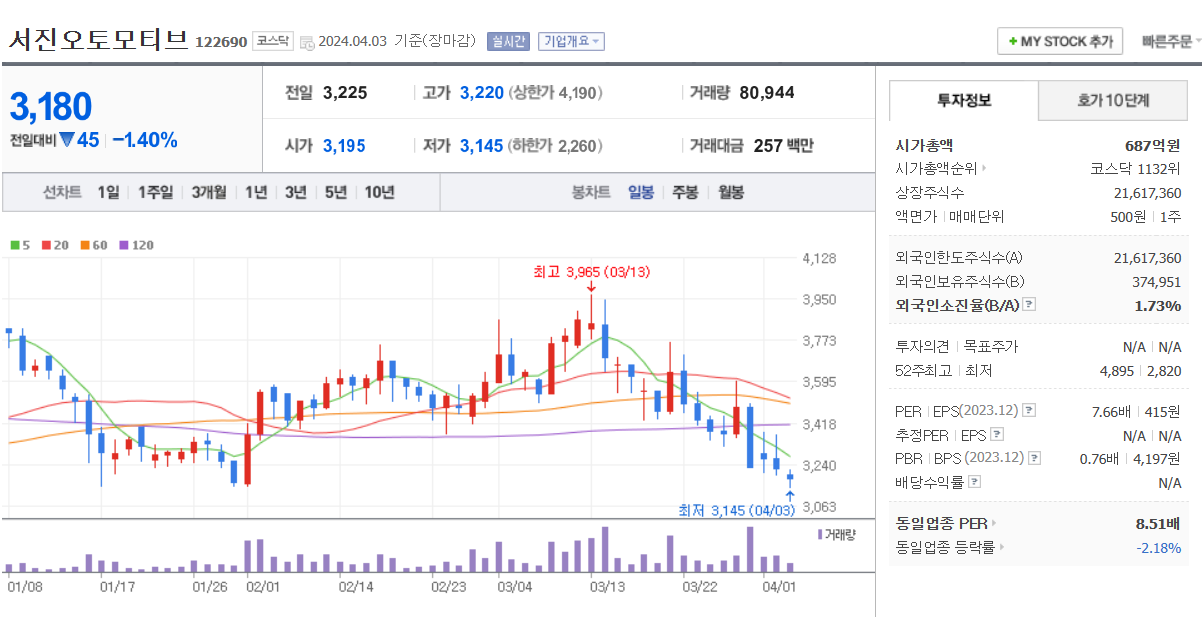Click the calendar icon before the date 2024.04.03
1202x617 pixels.
tap(307, 42)
